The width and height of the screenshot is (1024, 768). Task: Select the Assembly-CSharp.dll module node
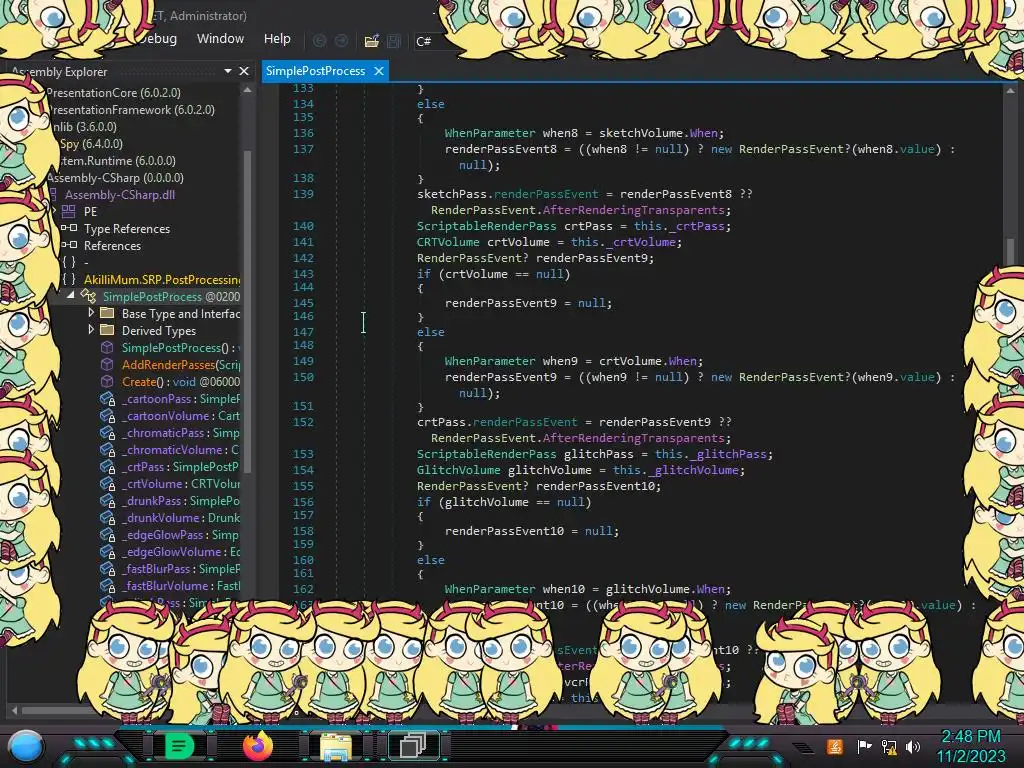(120, 195)
